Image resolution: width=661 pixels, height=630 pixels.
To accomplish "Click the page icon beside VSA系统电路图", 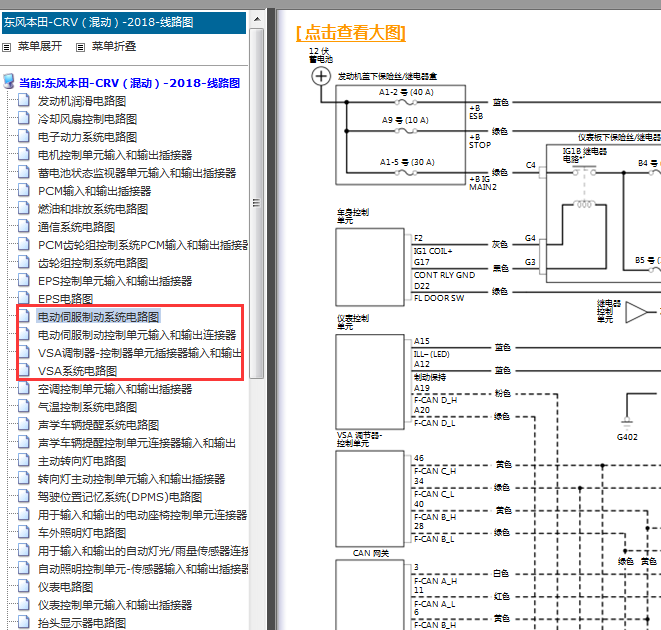I will pos(24,370).
